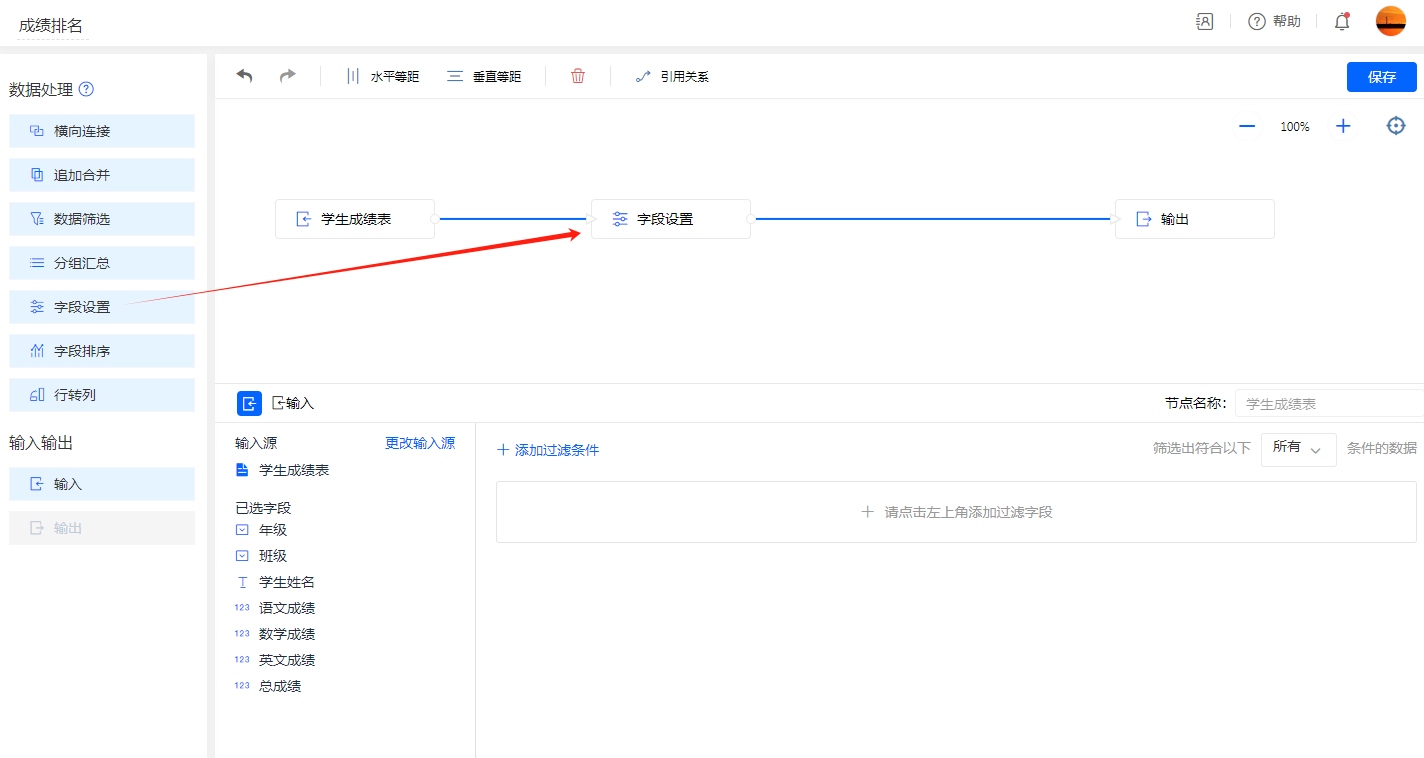Viewport: 1424px width, 758px height.
Task: Click the user avatar in top right
Action: [1390, 21]
